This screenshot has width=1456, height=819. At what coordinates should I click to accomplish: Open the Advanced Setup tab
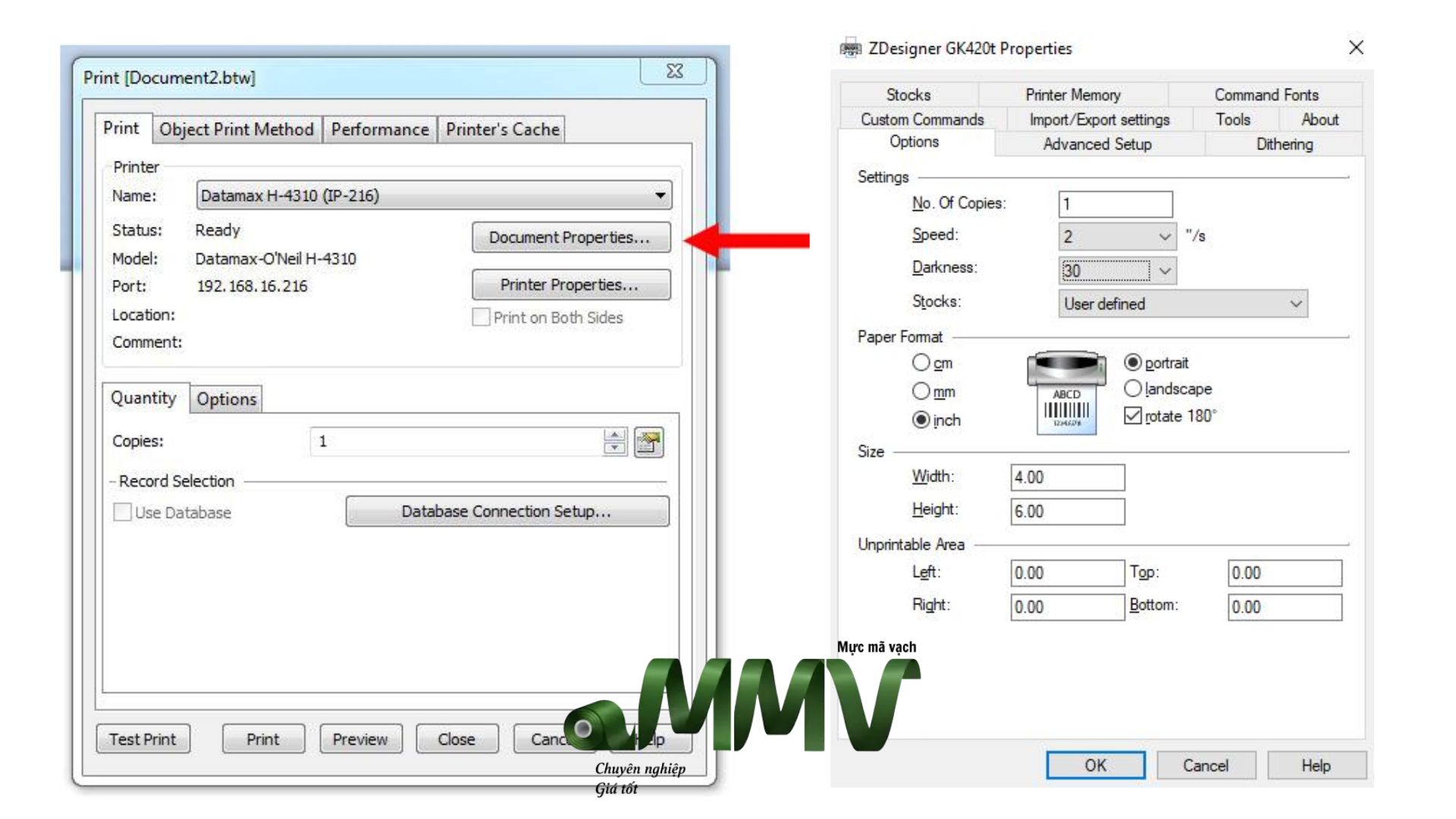point(1097,144)
